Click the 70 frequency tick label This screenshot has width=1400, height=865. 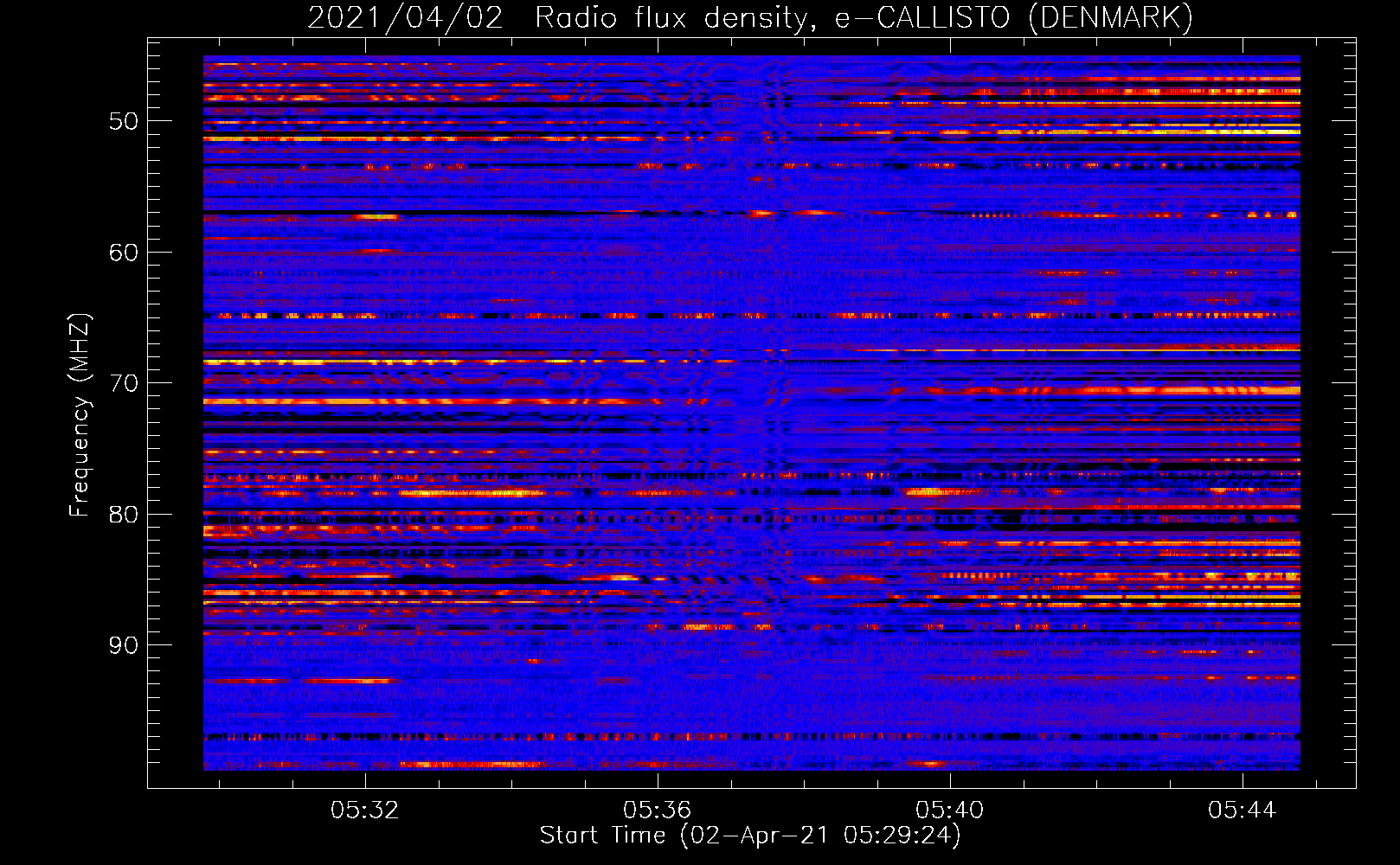pyautogui.click(x=124, y=383)
